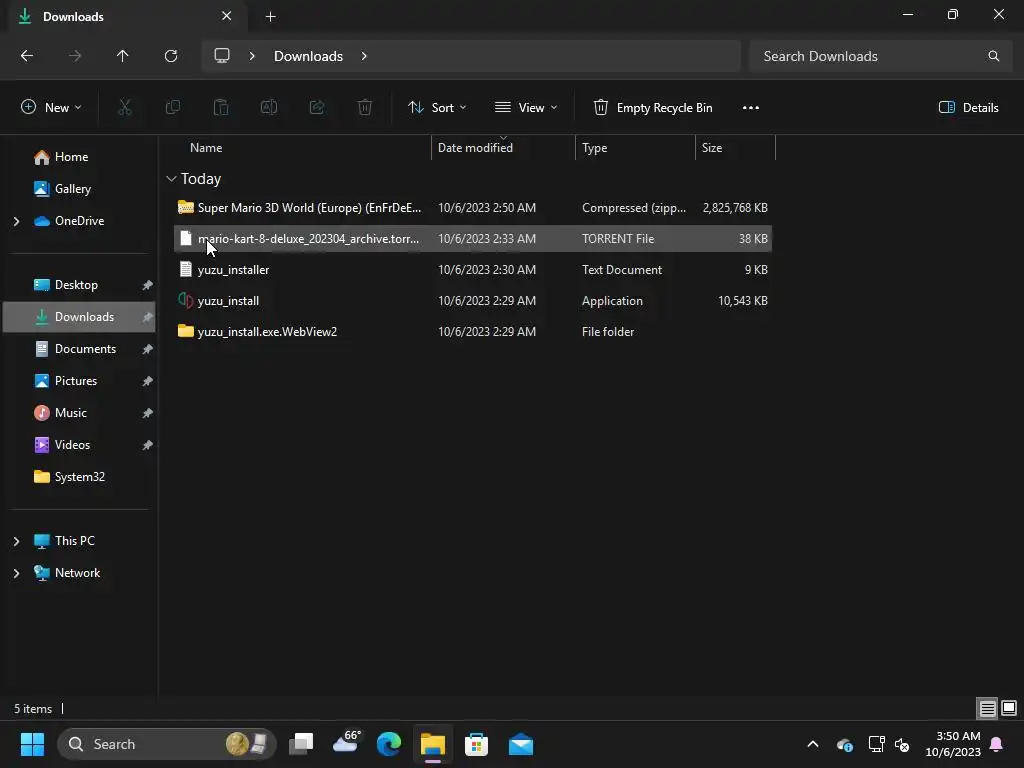Switch to large thumbnails view icon

pyautogui.click(x=1009, y=709)
